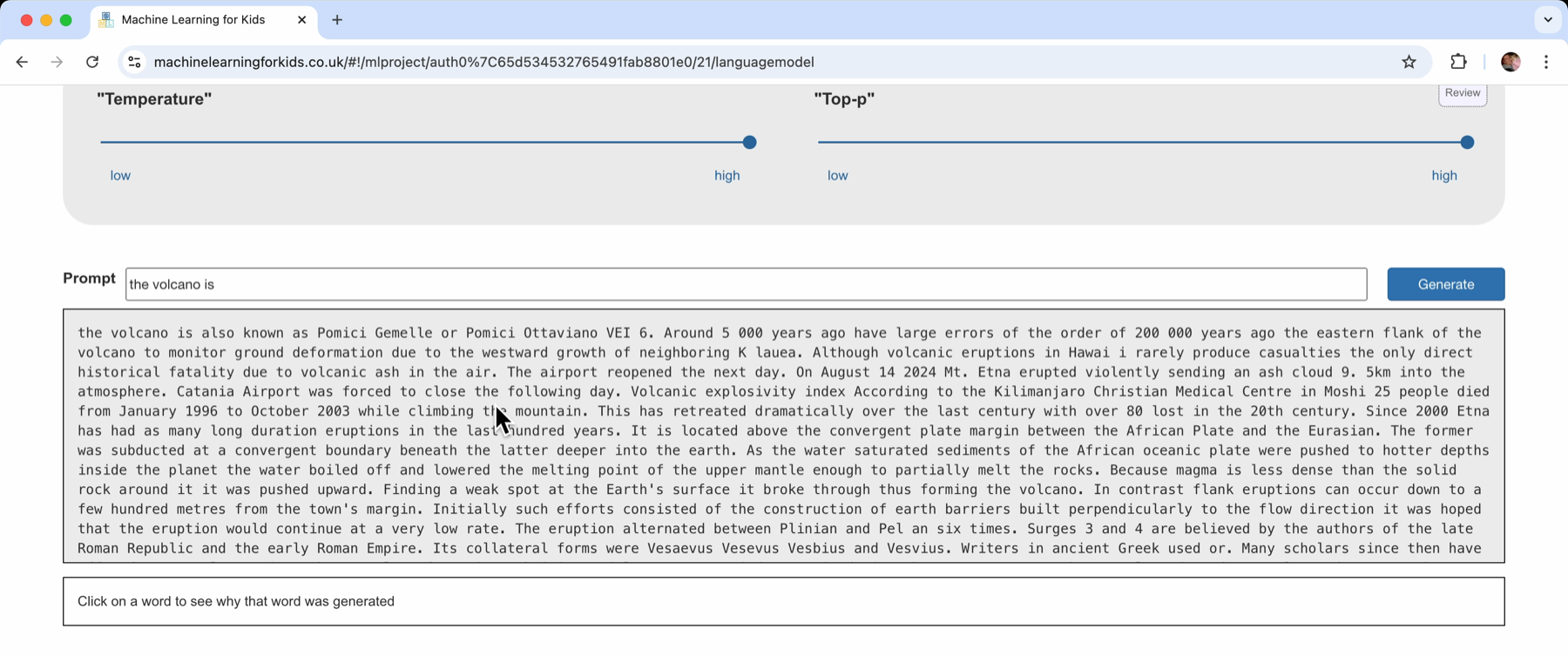Click the Temperature slider handle
This screenshot has width=1568, height=656.
coord(749,142)
